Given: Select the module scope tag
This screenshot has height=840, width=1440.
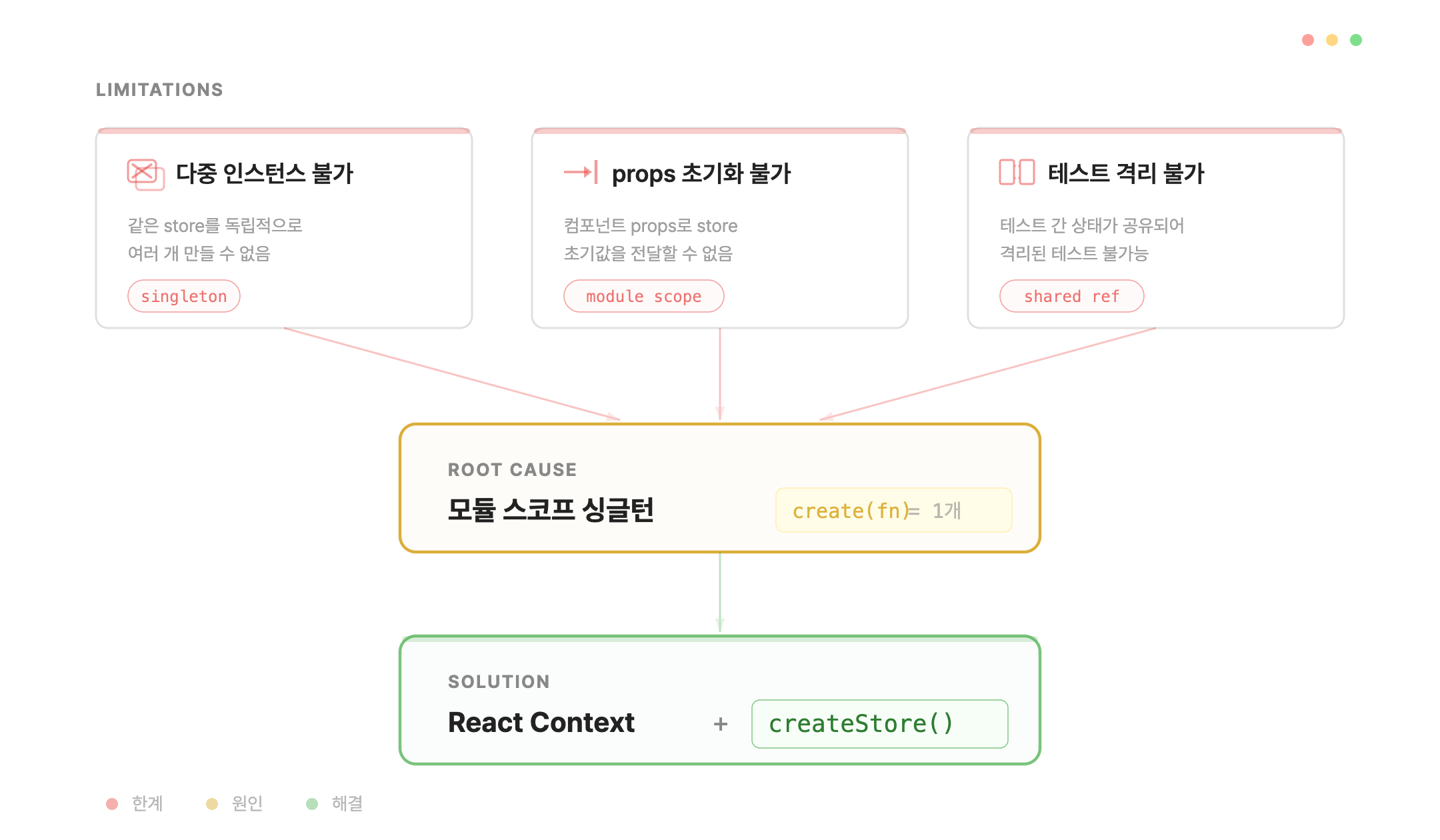Looking at the screenshot, I should (643, 297).
